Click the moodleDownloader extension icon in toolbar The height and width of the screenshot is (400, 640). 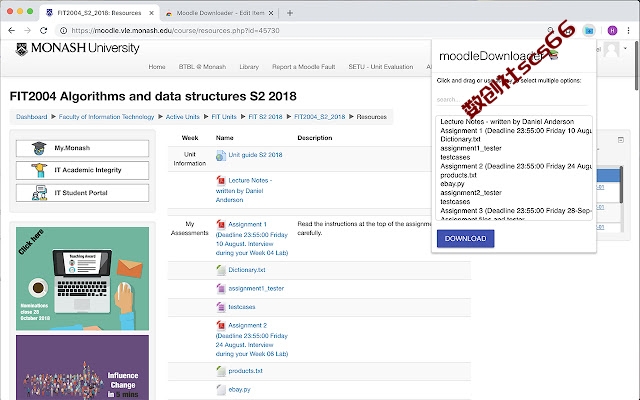(589, 30)
